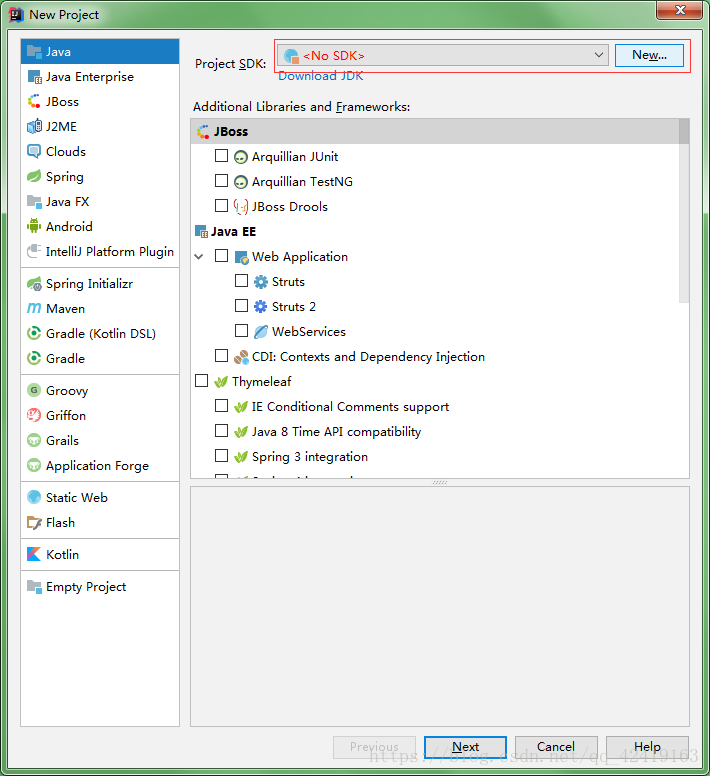
Task: Select the Kotlin K icon
Action: point(34,554)
